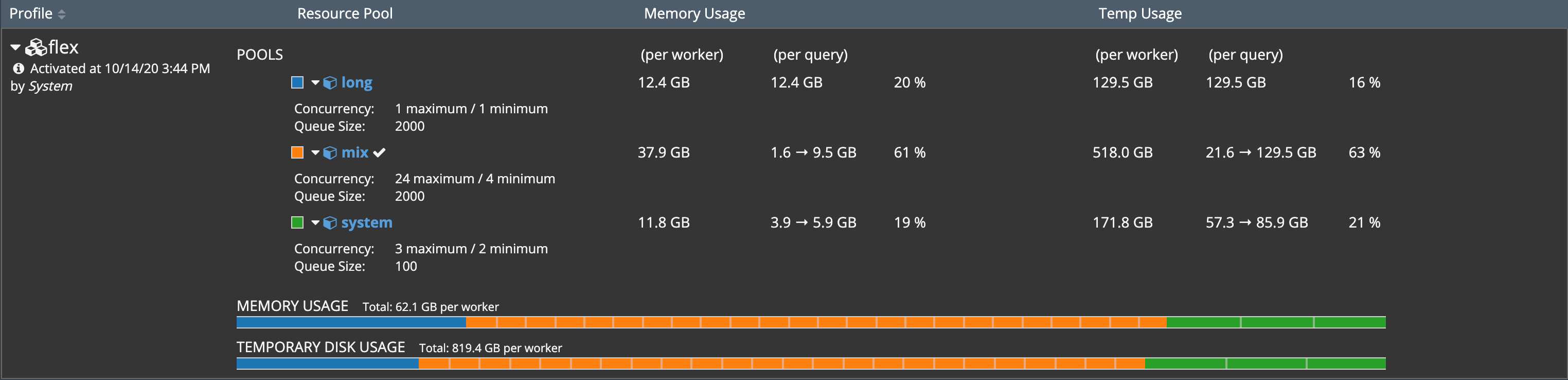Collapse the flex profile row
The image size is (1568, 380).
pyautogui.click(x=16, y=47)
